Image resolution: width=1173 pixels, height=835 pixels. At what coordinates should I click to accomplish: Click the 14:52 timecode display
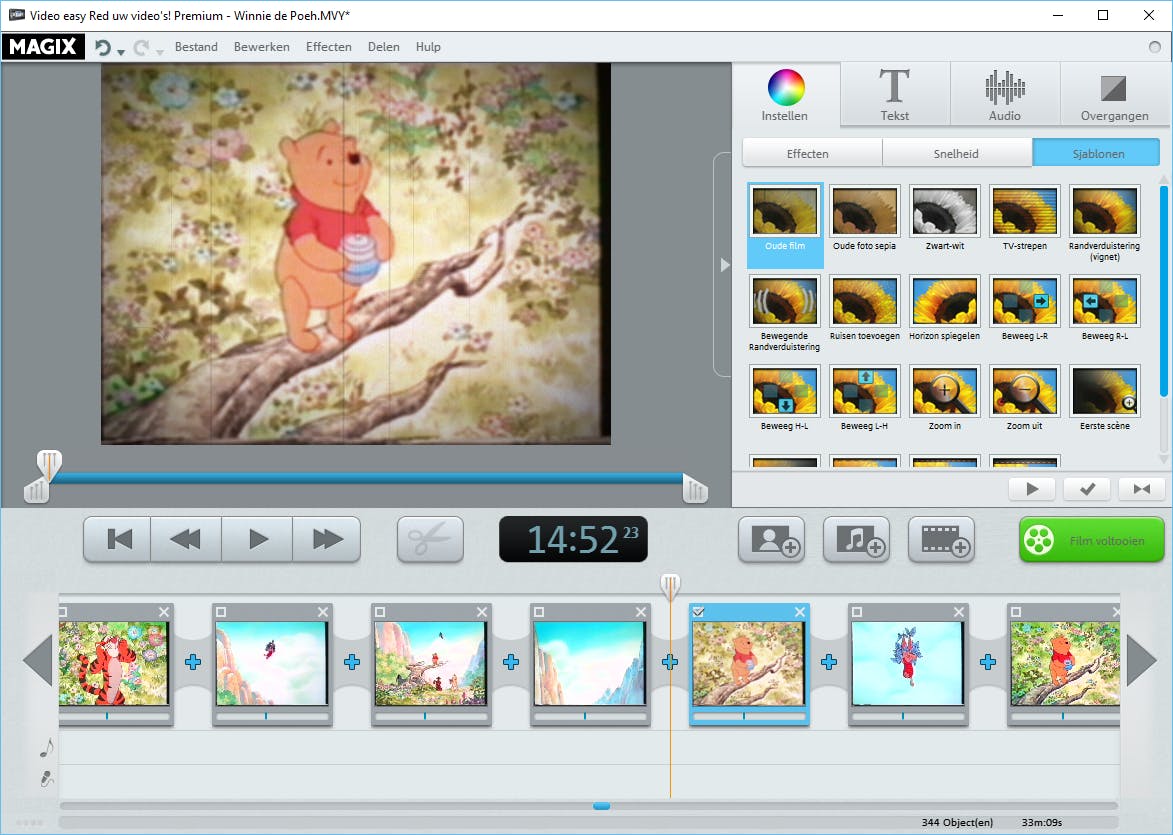pyautogui.click(x=573, y=539)
